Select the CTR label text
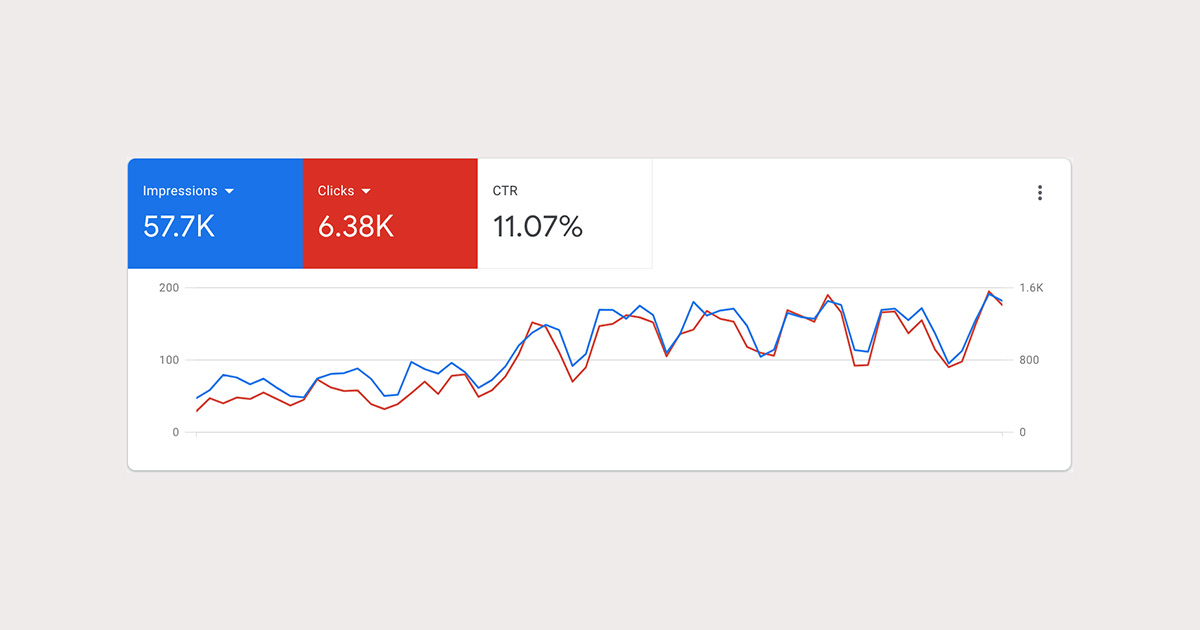This screenshot has height=630, width=1200. [x=505, y=191]
